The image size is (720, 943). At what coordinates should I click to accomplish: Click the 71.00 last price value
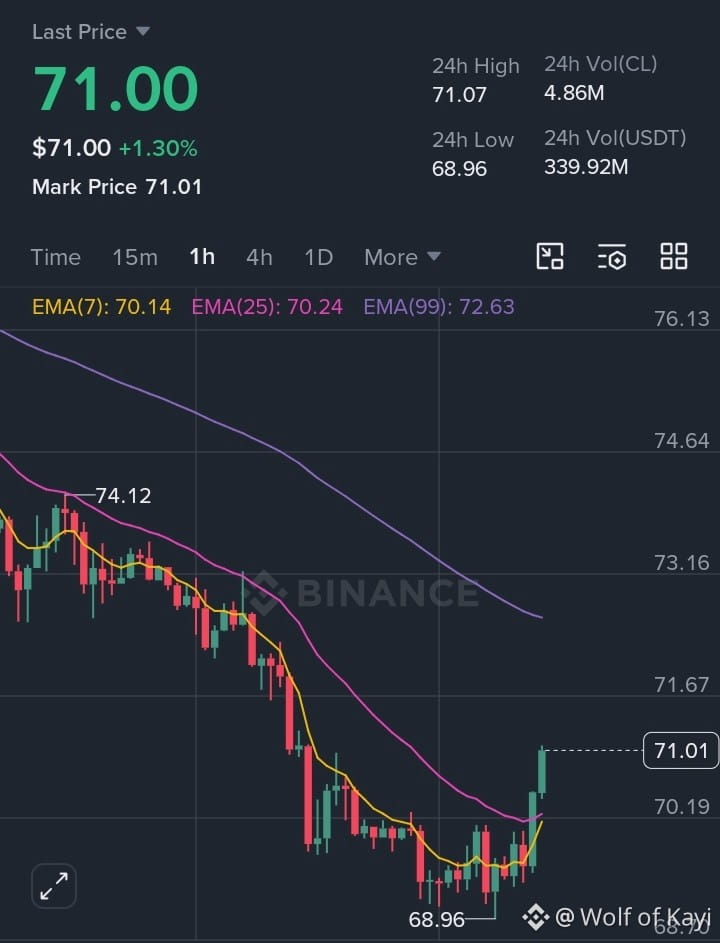tap(115, 89)
